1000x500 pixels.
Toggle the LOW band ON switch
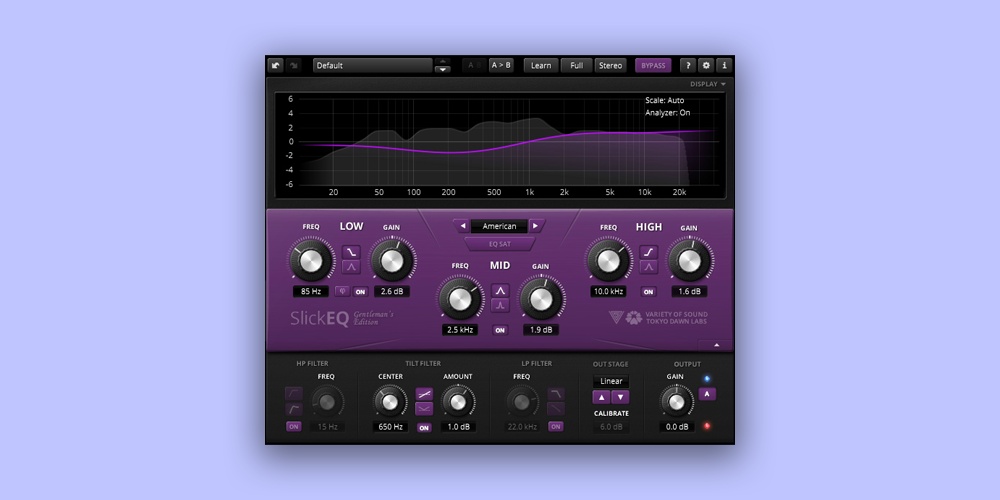(x=360, y=292)
